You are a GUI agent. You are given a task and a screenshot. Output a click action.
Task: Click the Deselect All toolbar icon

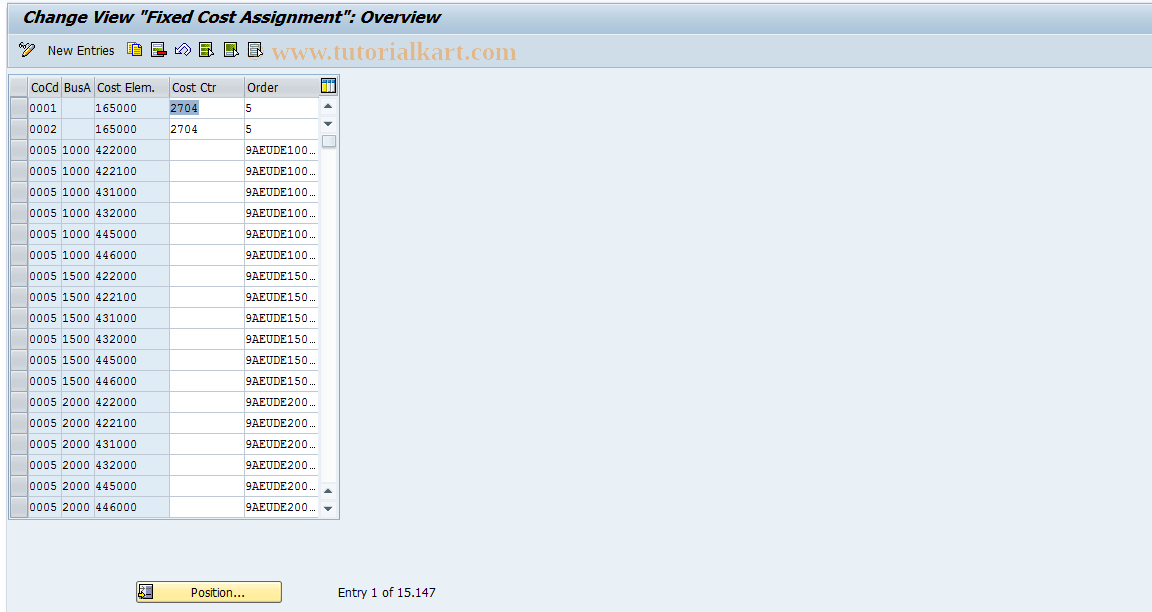255,50
